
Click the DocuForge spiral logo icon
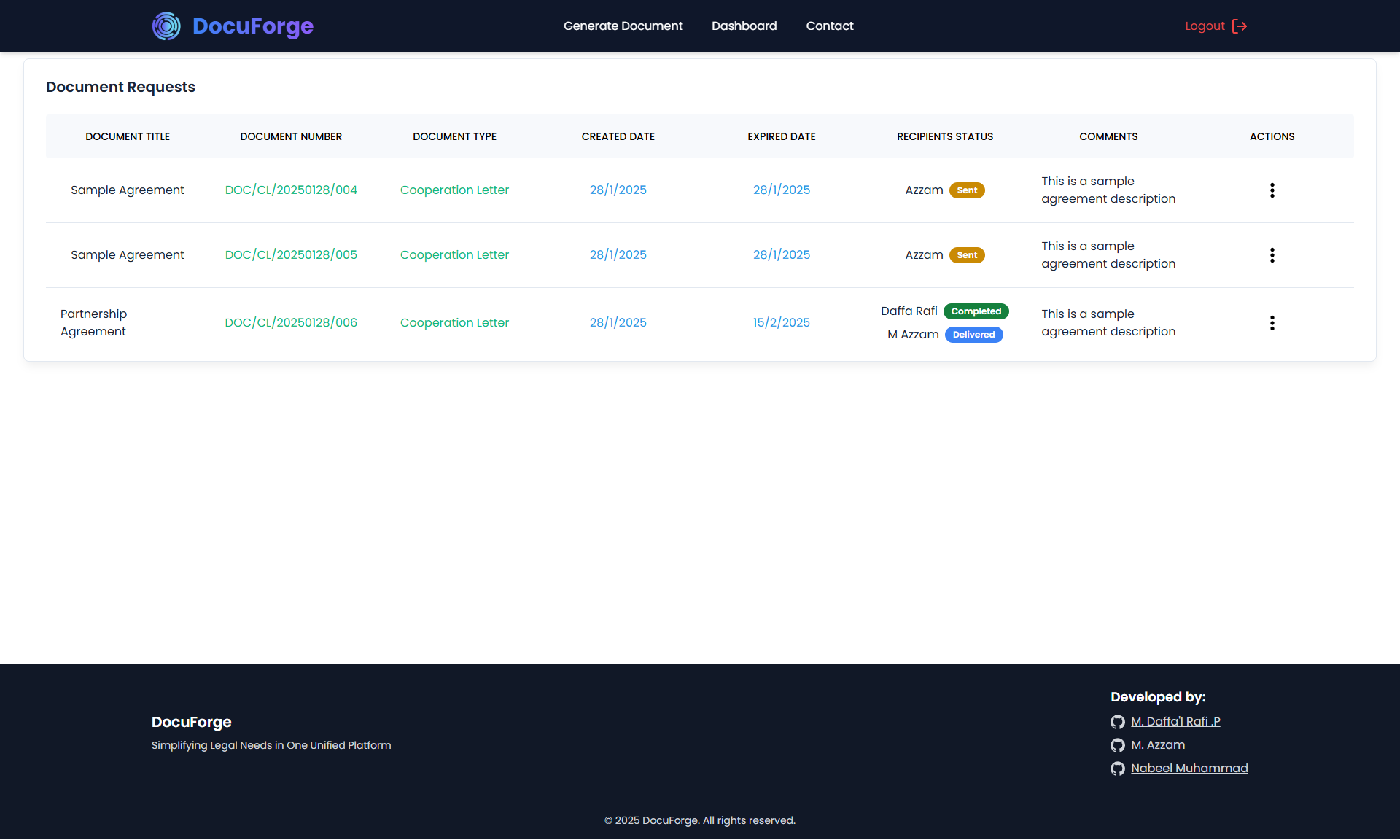click(166, 26)
